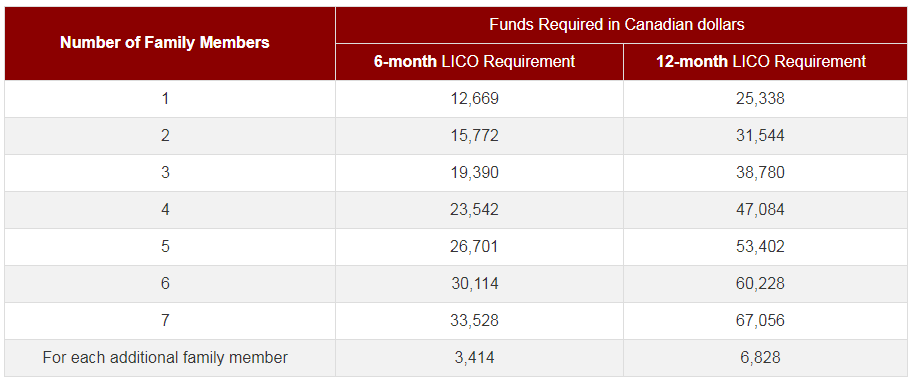Select the Funds Required in Canadian dollars header
The image size is (913, 385).
click(x=617, y=24)
